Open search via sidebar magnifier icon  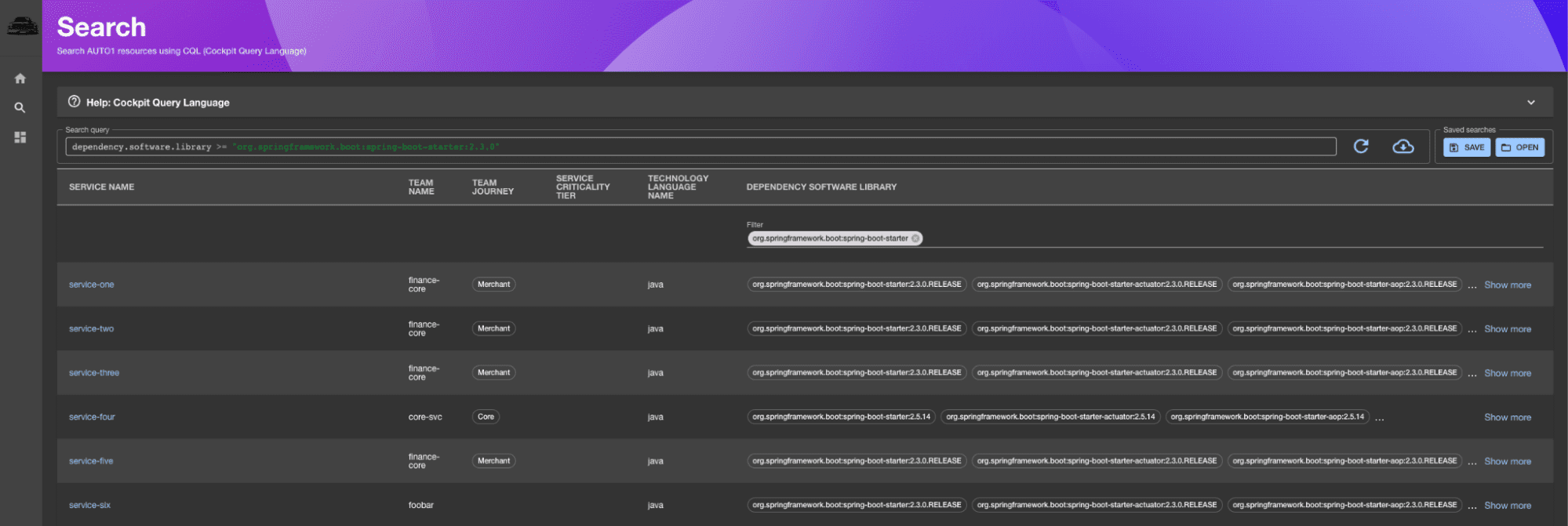[x=20, y=108]
